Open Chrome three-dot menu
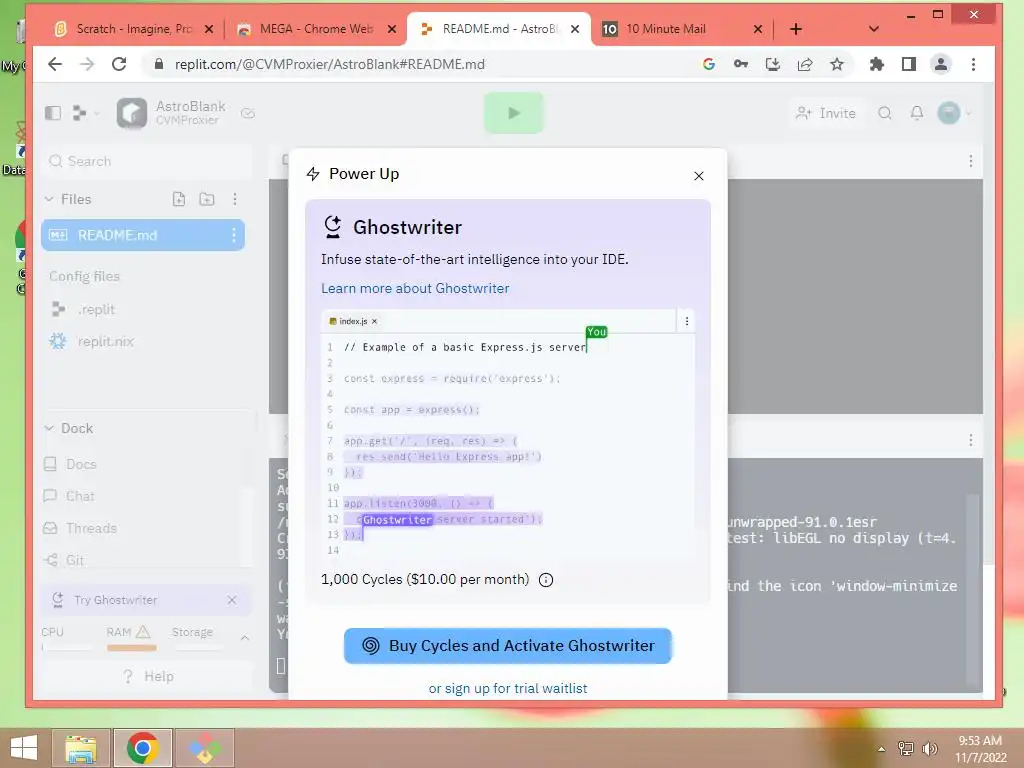The width and height of the screenshot is (1024, 768). click(x=973, y=64)
